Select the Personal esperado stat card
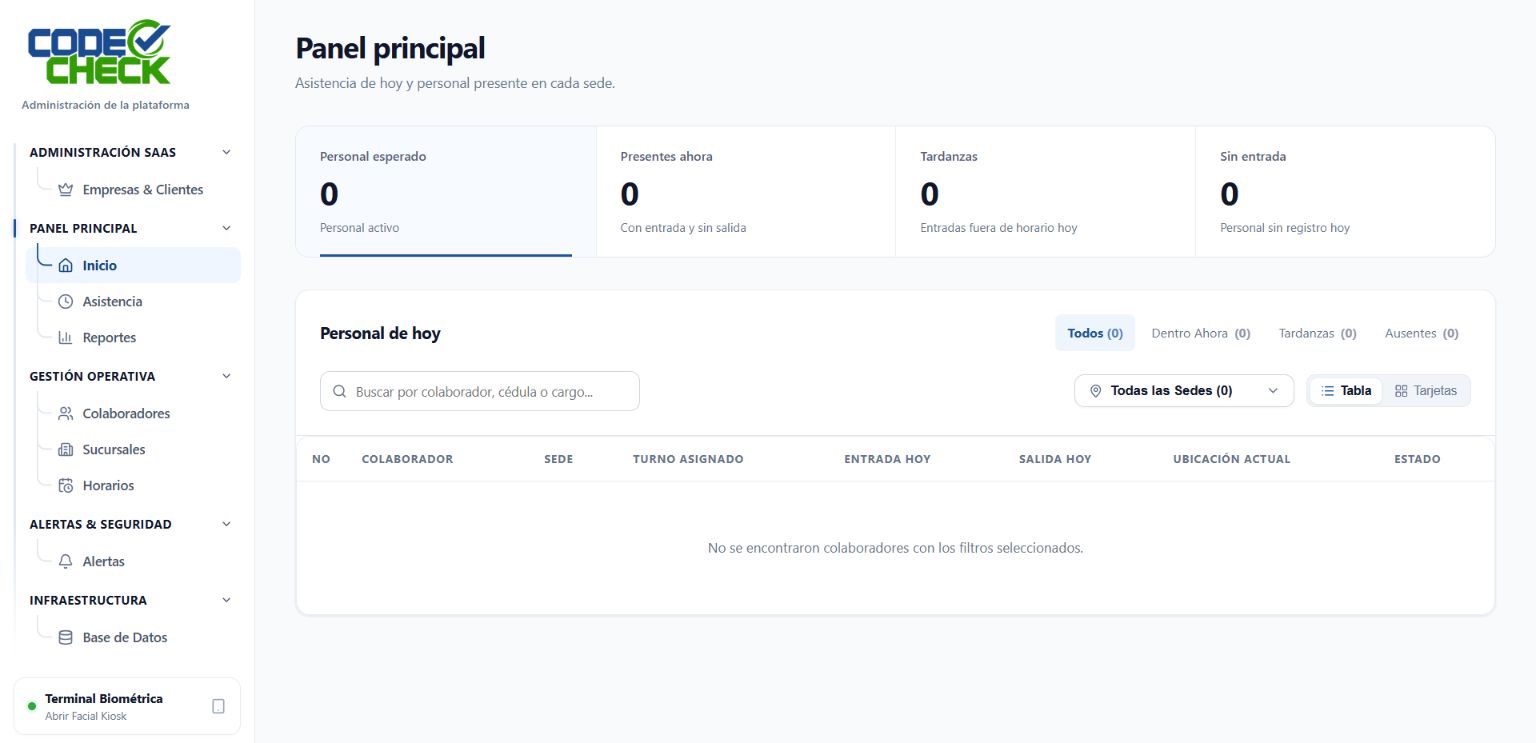1536x743 pixels. 446,192
